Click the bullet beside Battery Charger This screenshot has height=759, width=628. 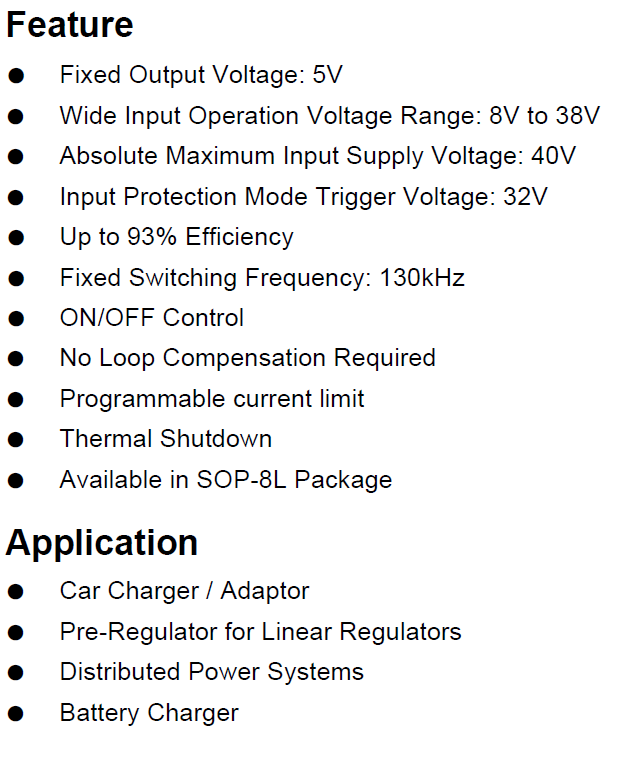click(16, 714)
